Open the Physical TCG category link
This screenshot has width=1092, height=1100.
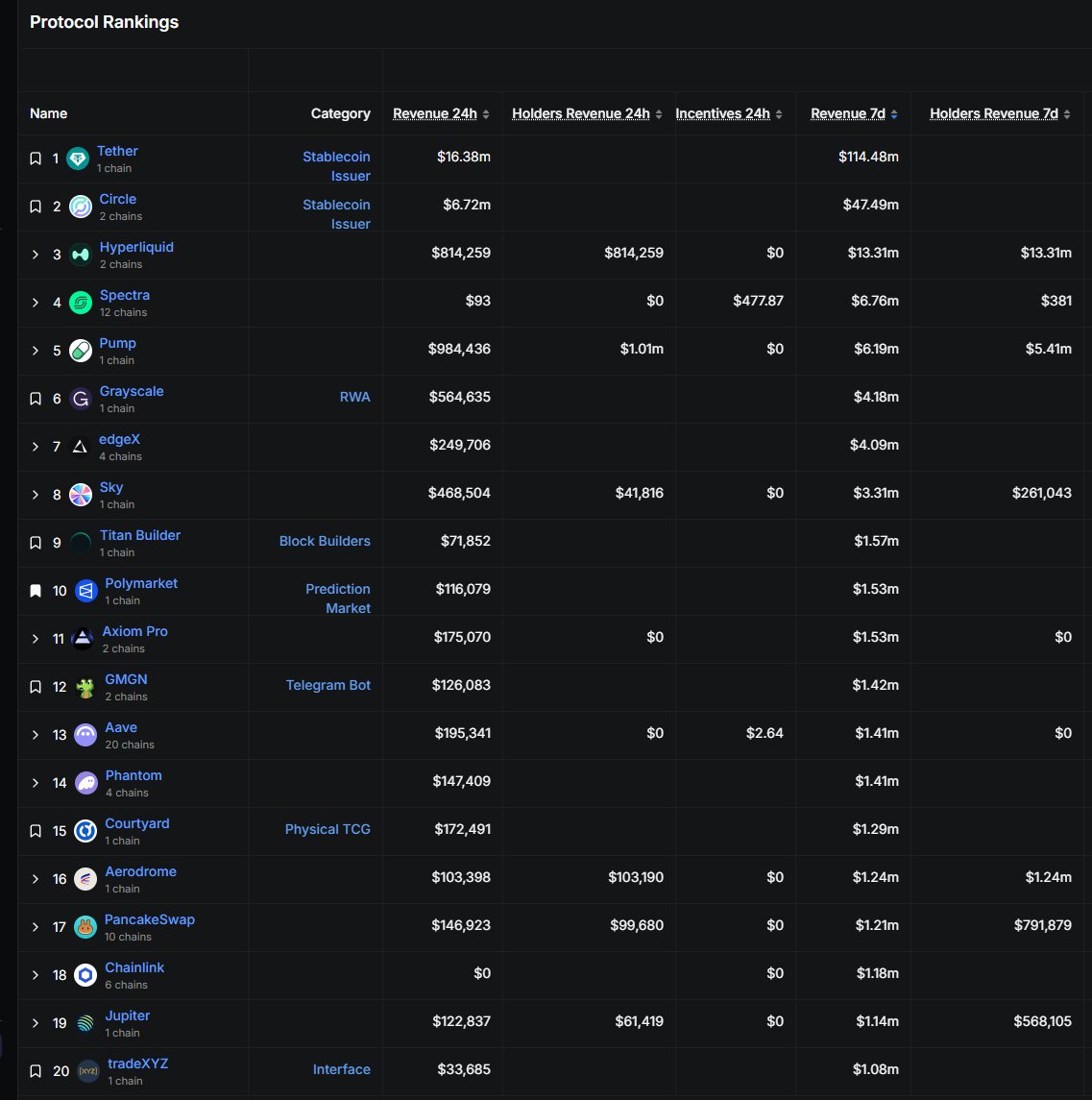pos(328,829)
